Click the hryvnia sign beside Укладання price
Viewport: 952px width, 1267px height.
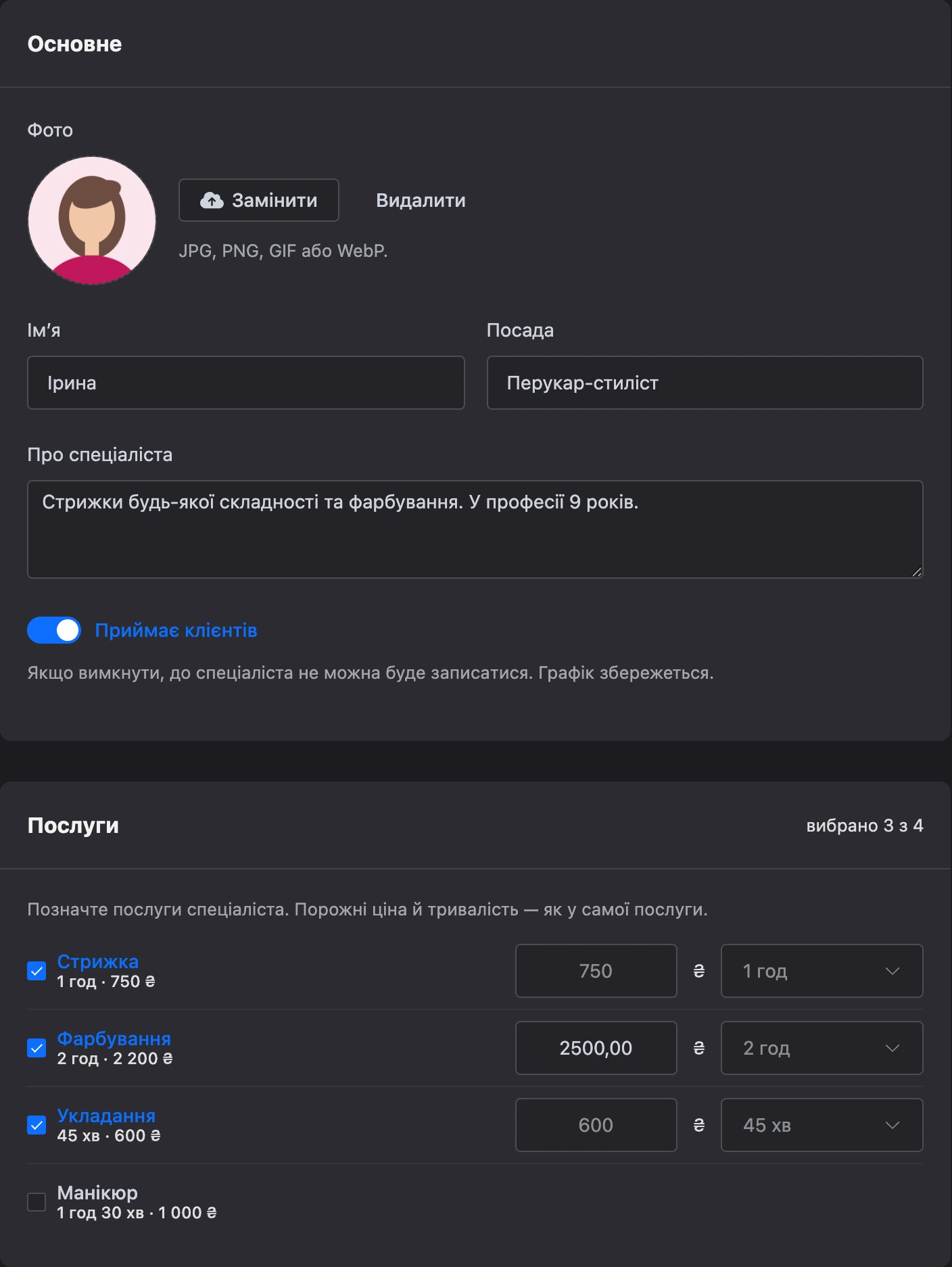click(699, 1125)
